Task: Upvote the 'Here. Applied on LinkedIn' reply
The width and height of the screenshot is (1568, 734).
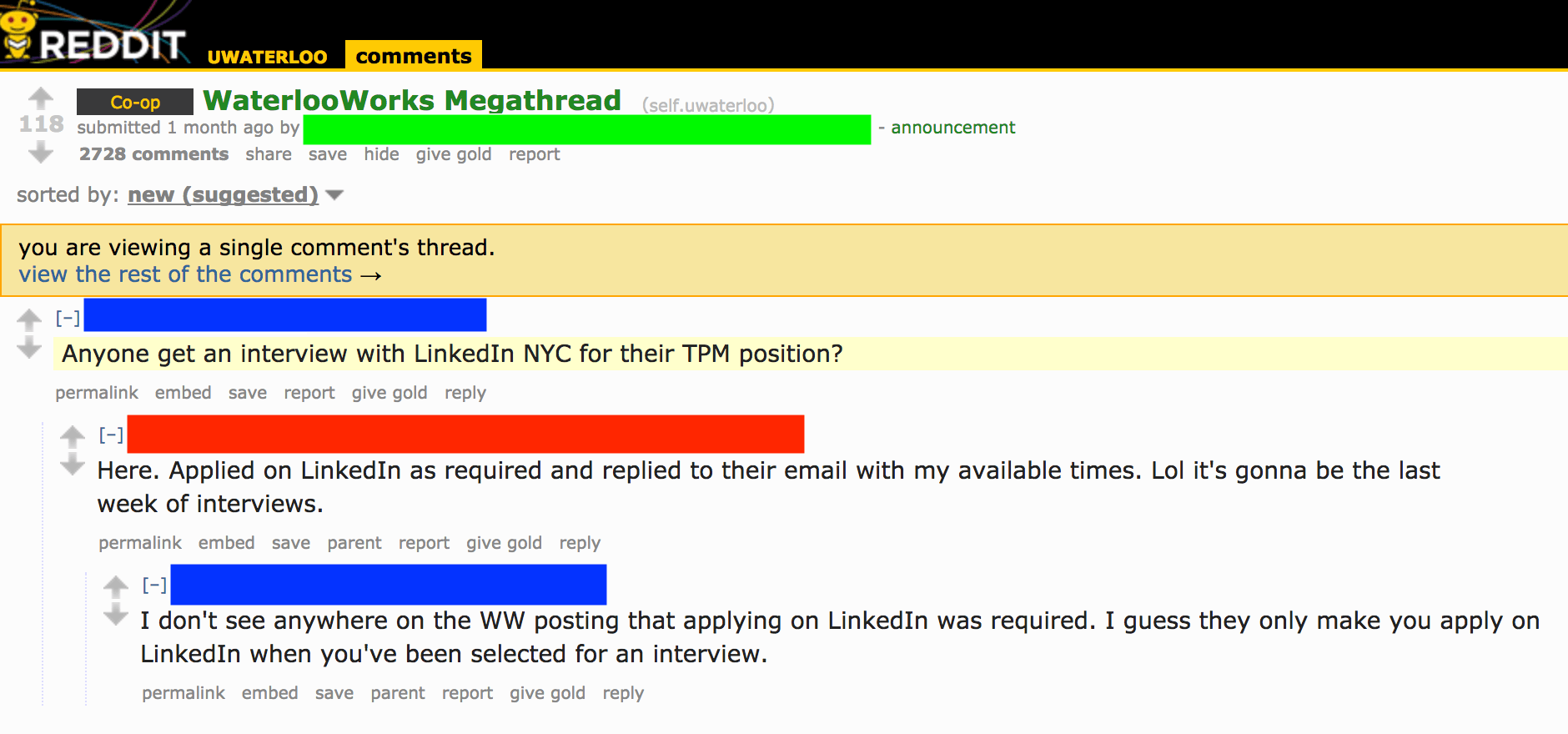Action: (73, 435)
